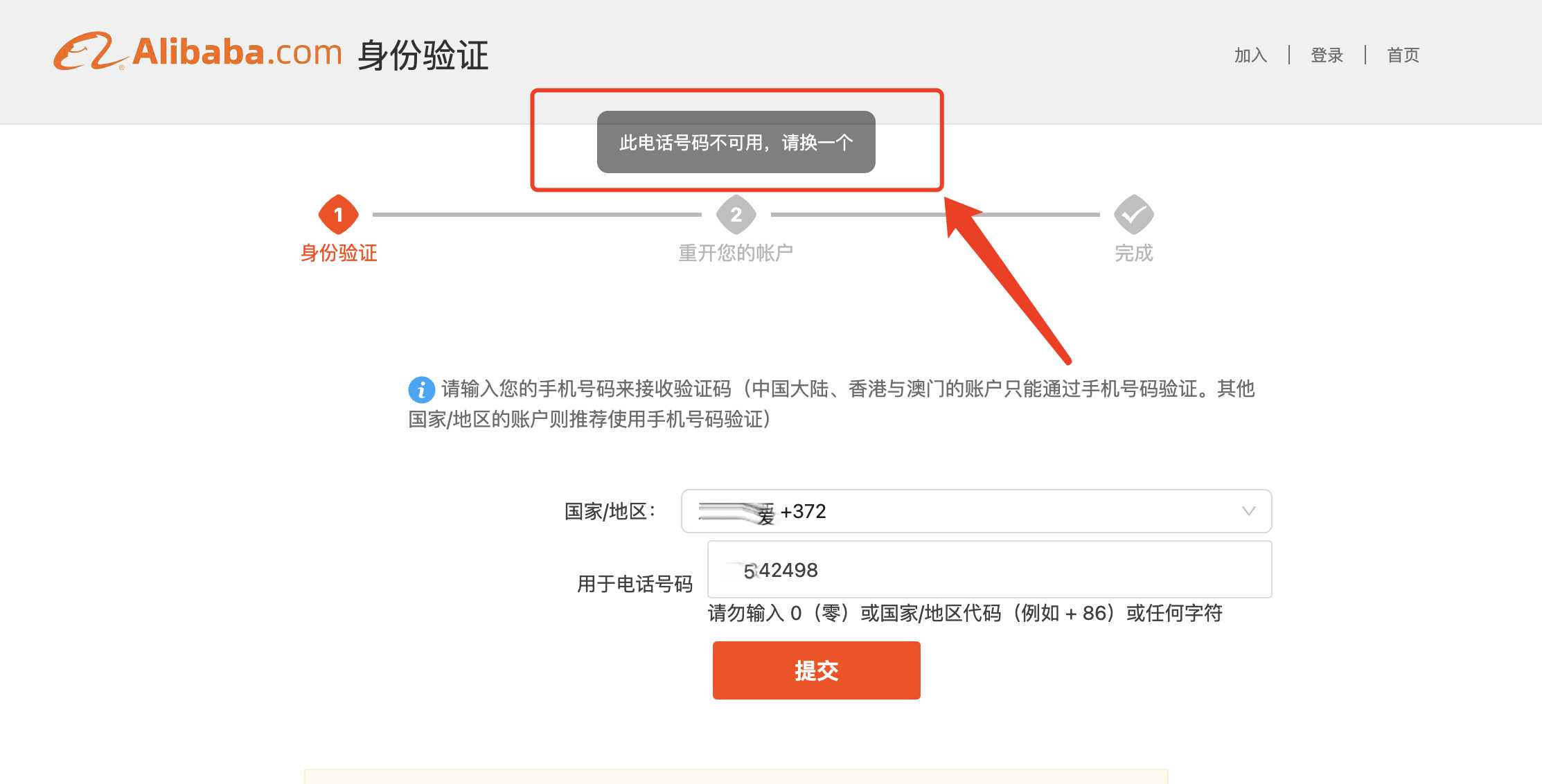The width and height of the screenshot is (1542, 784).
Task: Click the hint text about not entering 0
Action: coord(965,614)
